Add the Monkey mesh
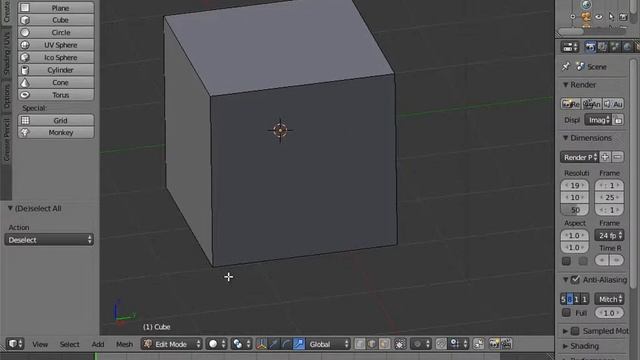Image resolution: width=640 pixels, height=360 pixels. 56,133
